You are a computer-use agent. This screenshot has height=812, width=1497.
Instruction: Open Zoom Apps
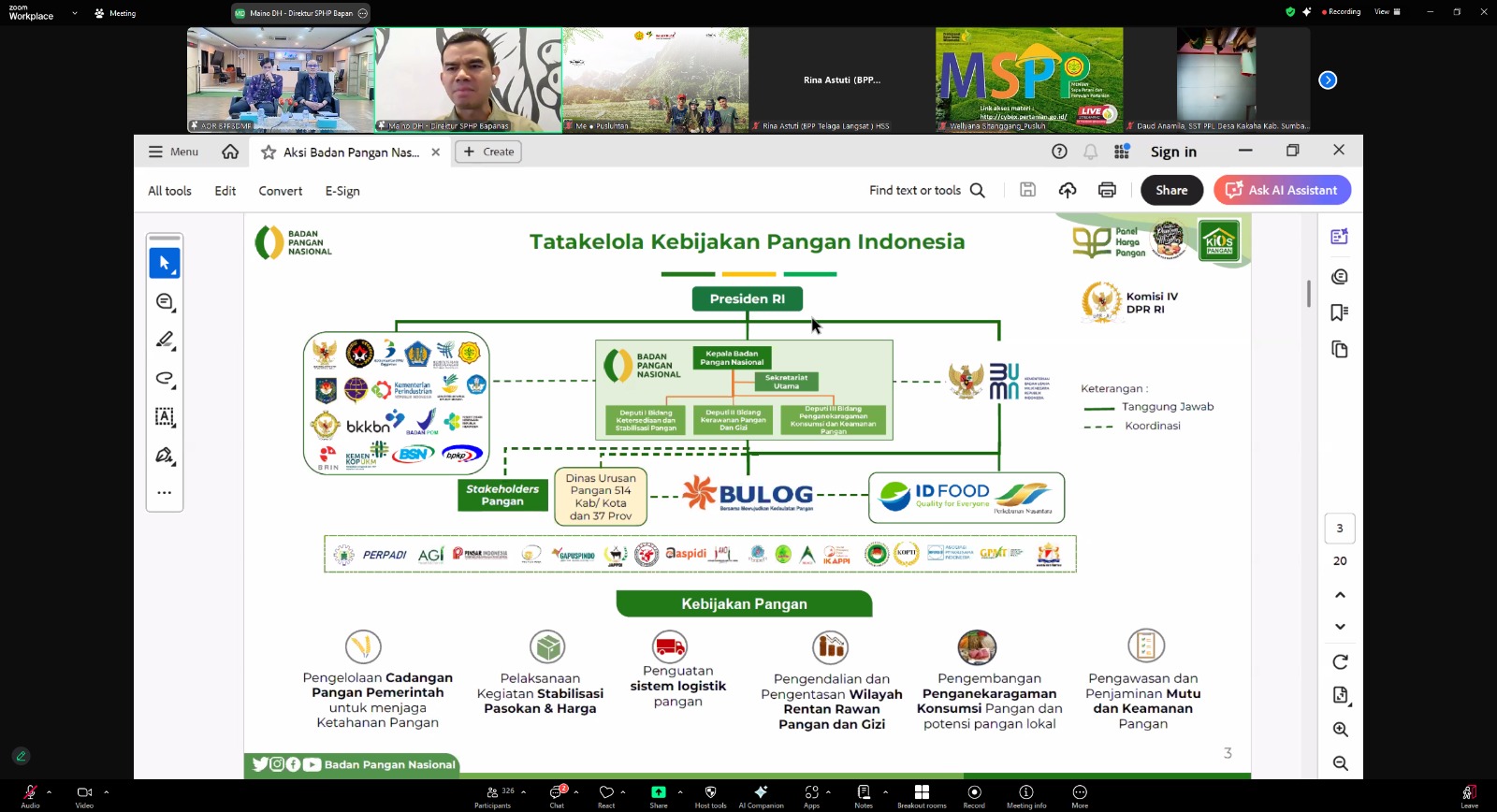click(811, 795)
